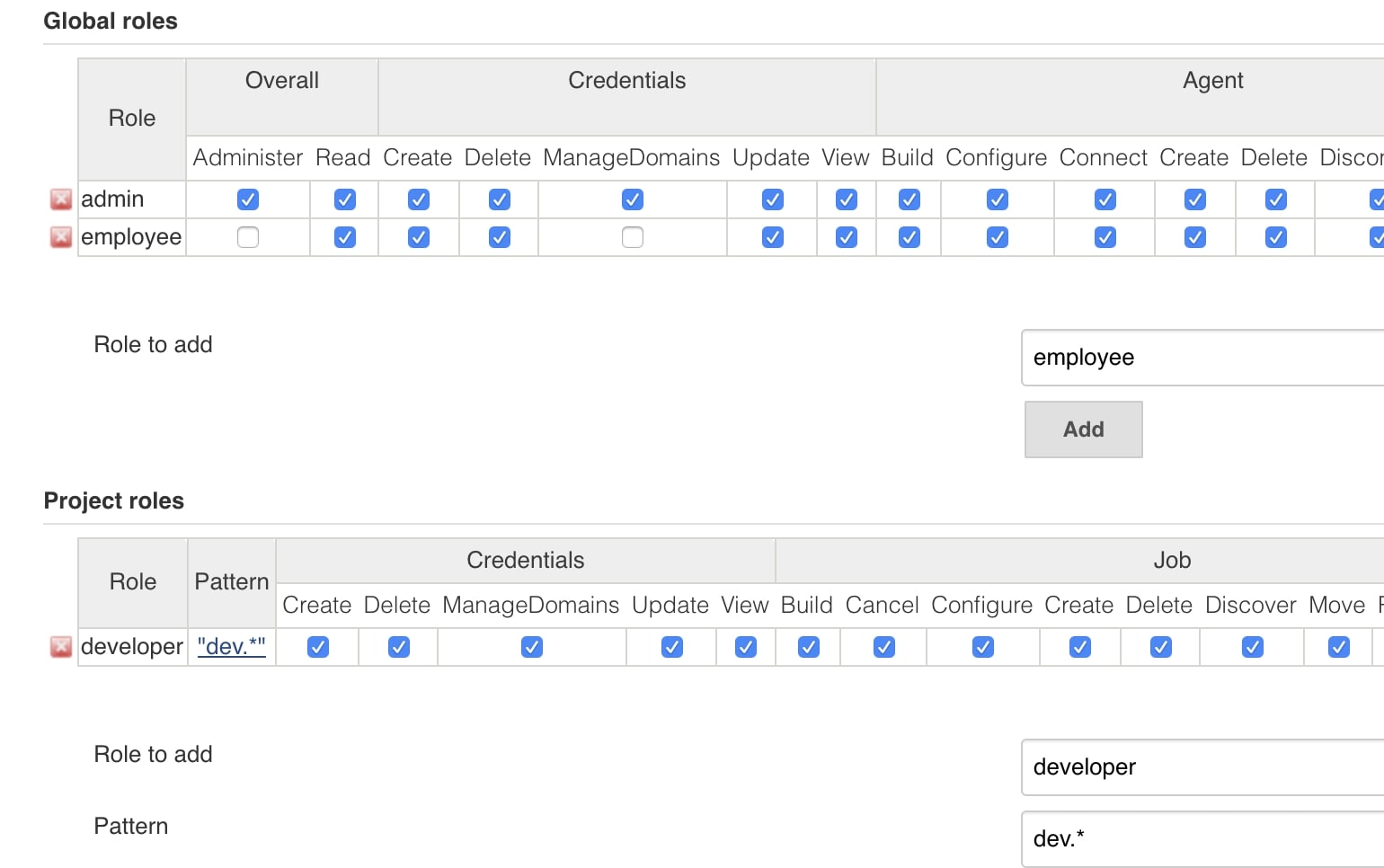Edit the Pattern field containing dev.*
This screenshot has width=1384, height=868.
pos(1202,839)
